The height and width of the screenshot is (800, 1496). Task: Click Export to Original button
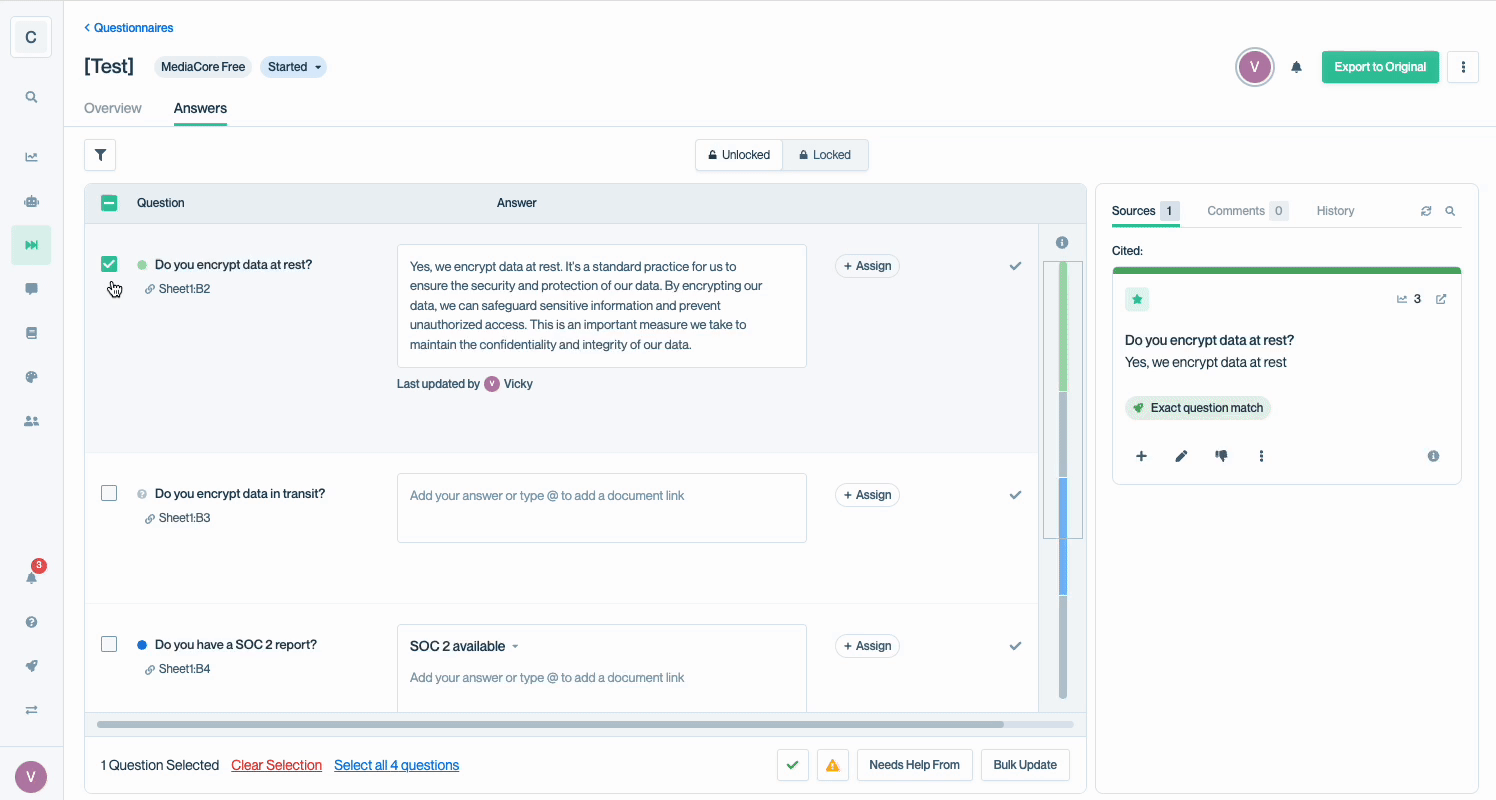(1380, 67)
